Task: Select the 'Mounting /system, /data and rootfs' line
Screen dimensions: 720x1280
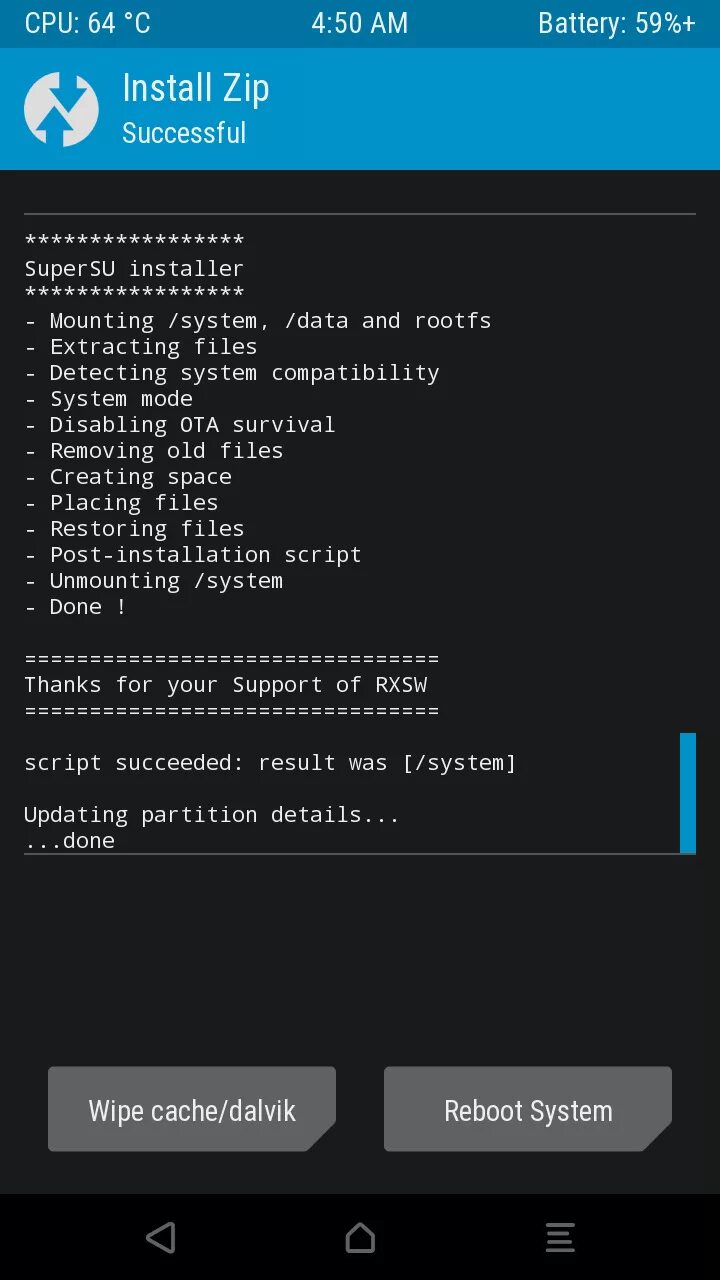Action: pos(258,320)
